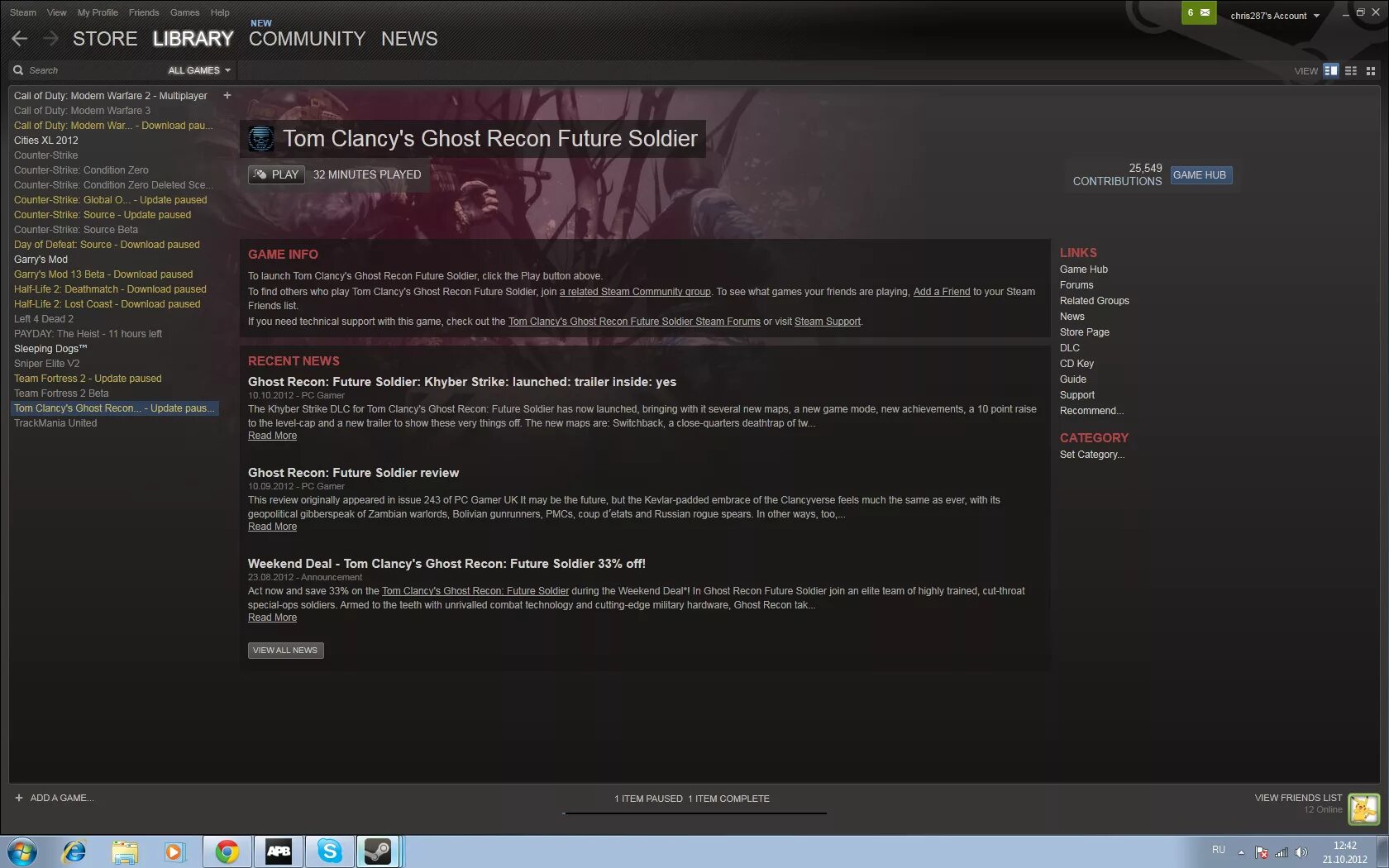Open Store Page in Links panel

coord(1085,332)
